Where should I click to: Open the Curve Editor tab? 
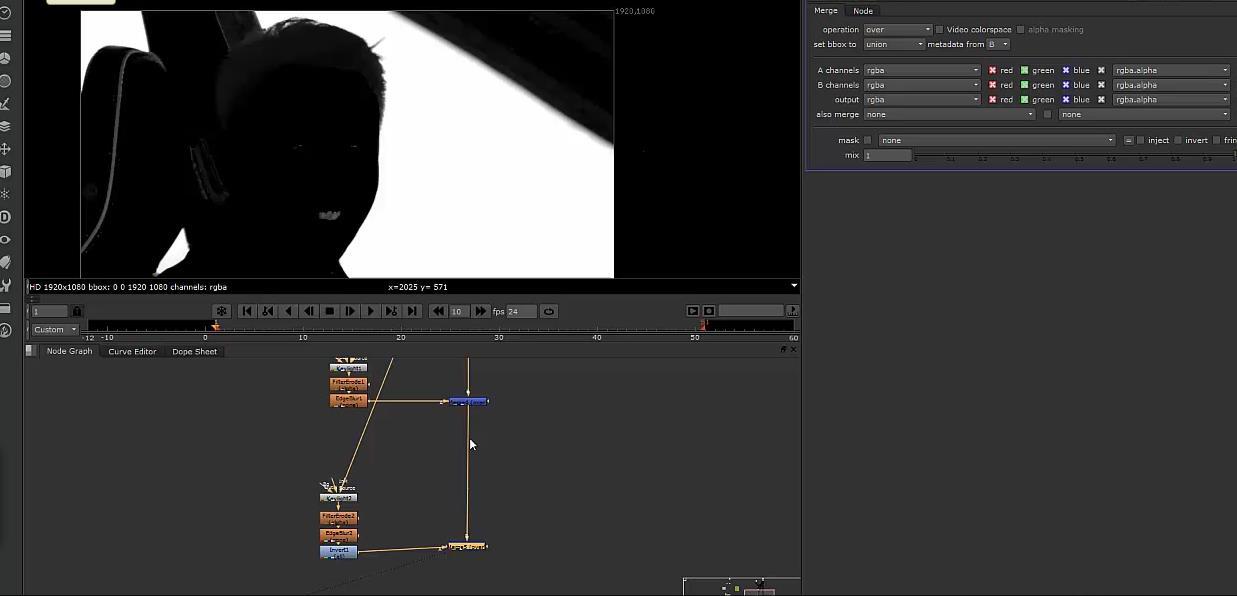pos(132,351)
